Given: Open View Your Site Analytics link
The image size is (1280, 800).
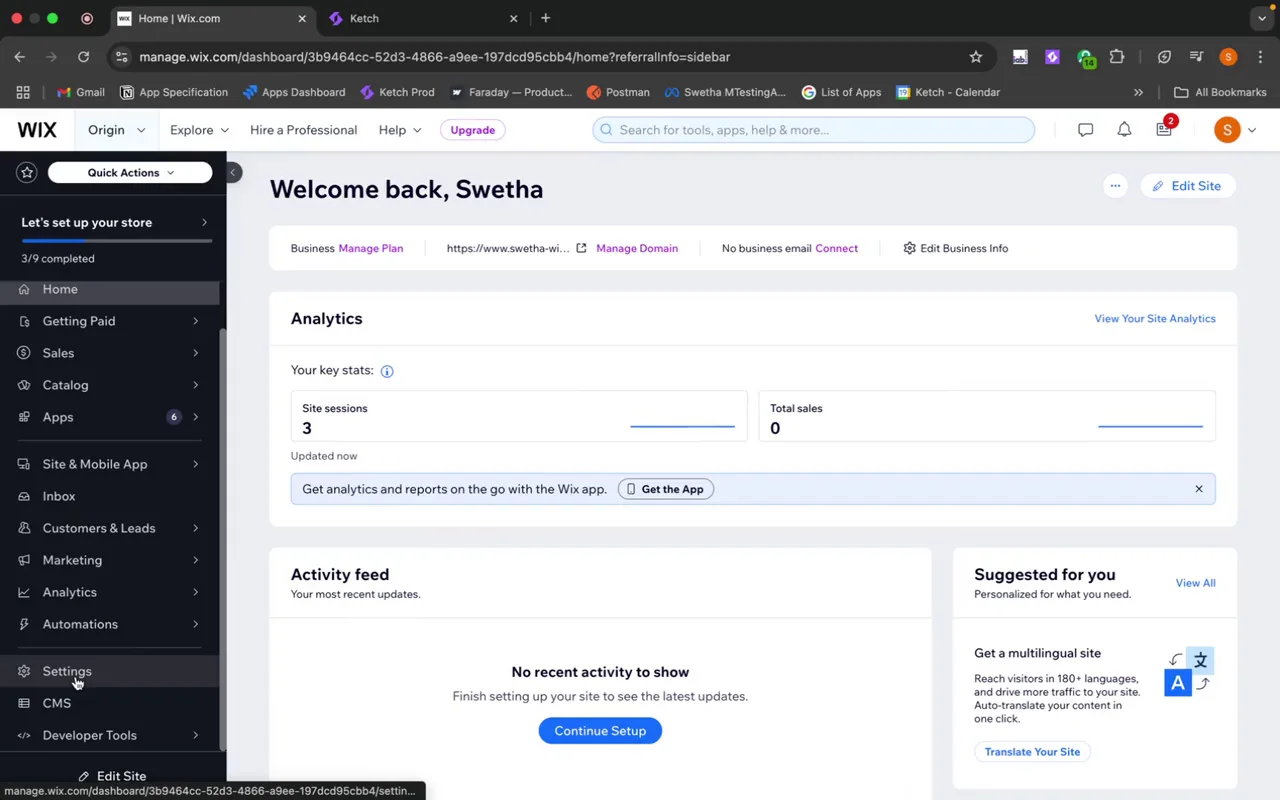Looking at the screenshot, I should click(x=1155, y=319).
